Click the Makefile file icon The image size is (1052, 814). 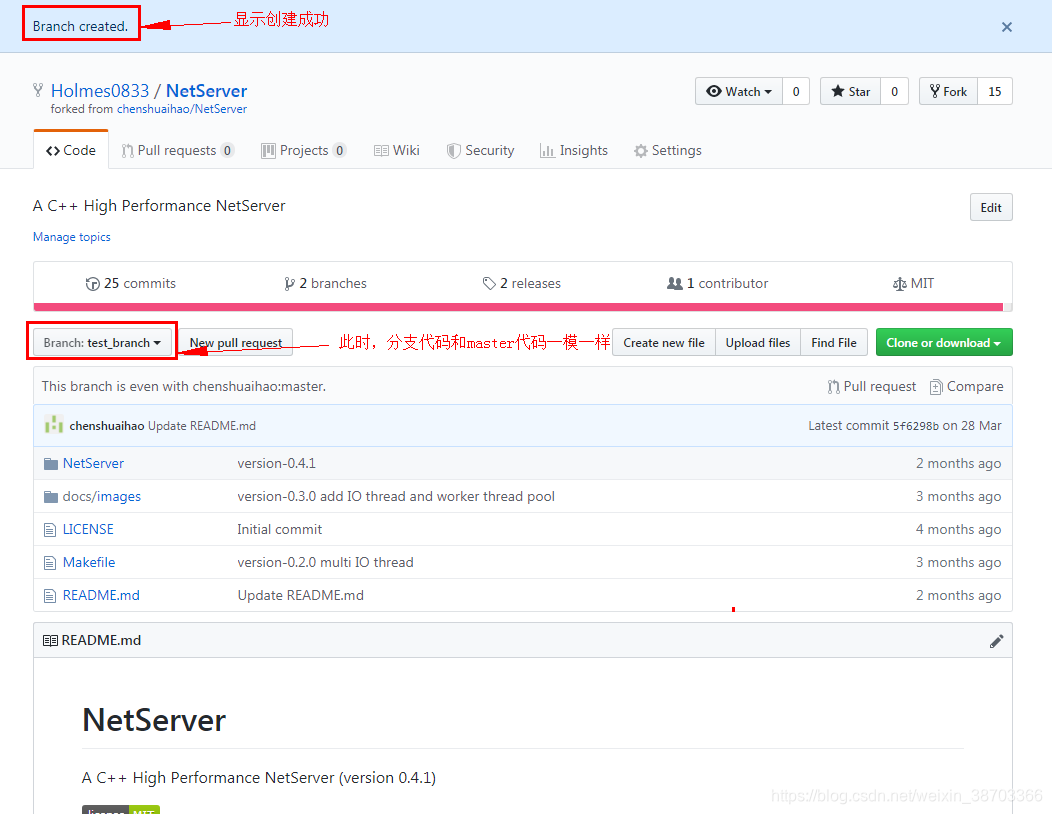(x=50, y=562)
